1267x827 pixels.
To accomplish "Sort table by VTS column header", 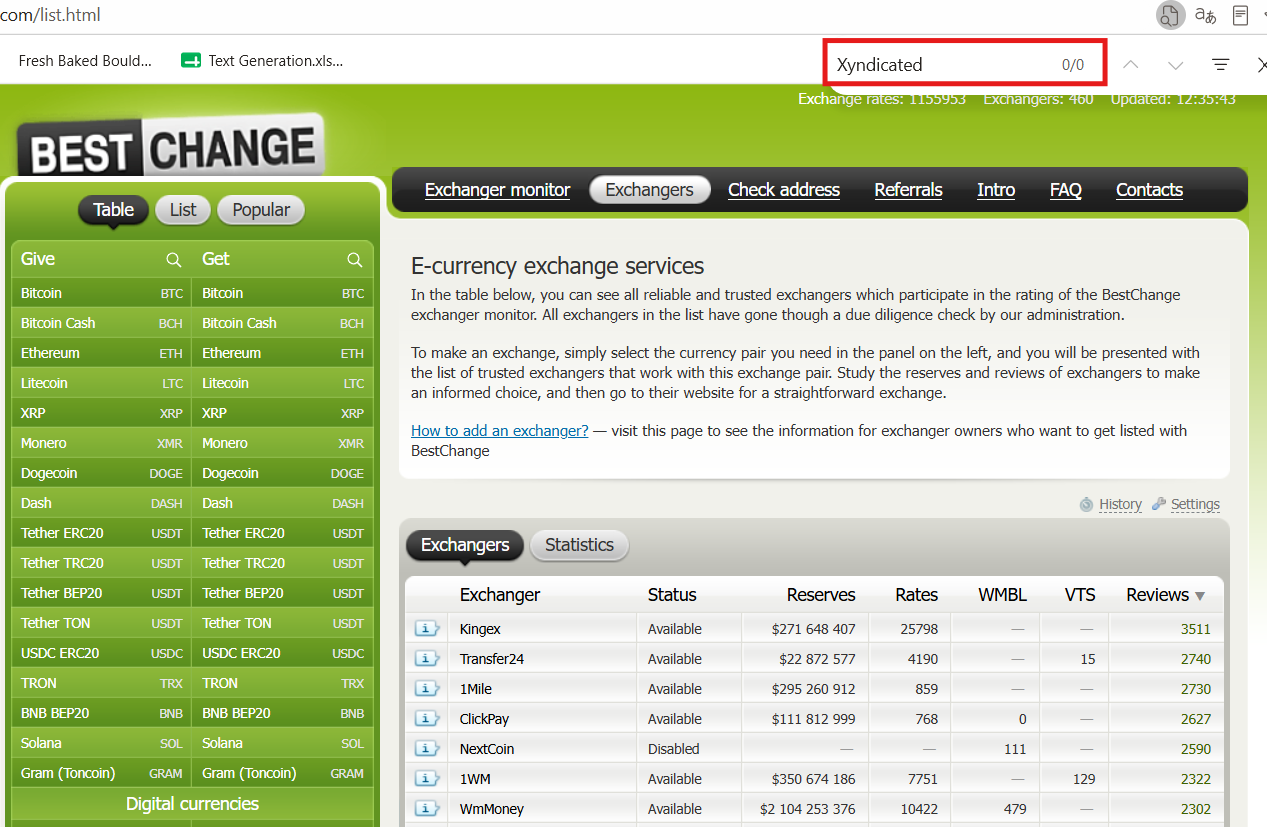I will pos(1080,595).
